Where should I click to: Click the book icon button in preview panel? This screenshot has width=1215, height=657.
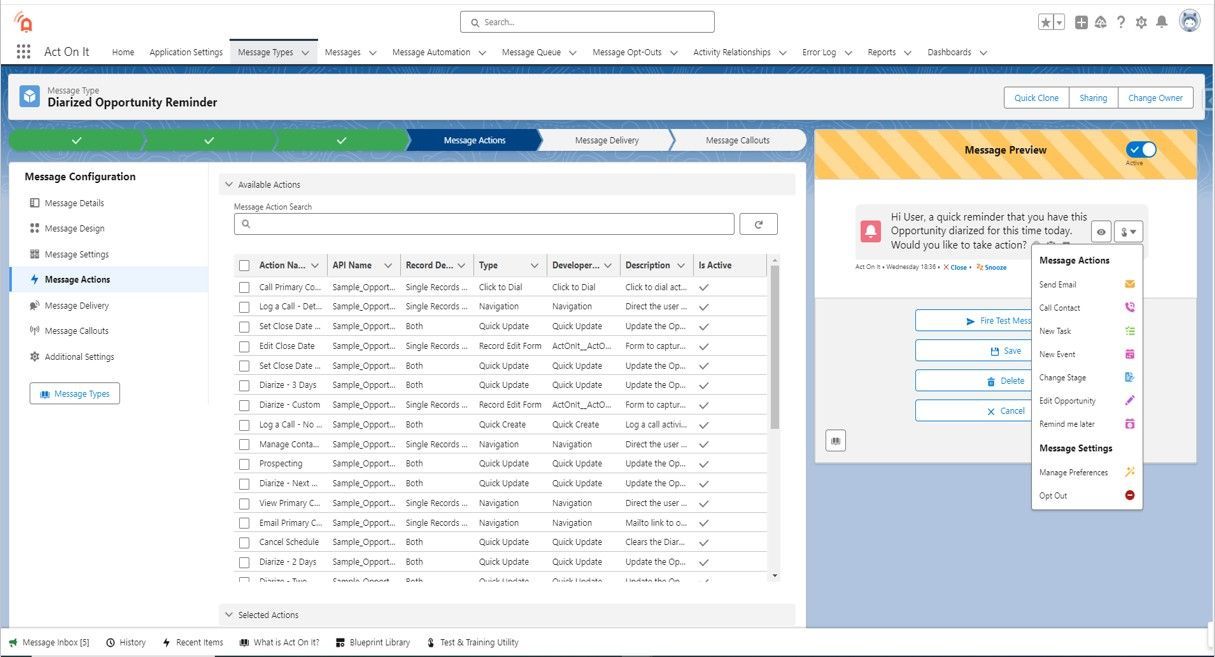835,440
